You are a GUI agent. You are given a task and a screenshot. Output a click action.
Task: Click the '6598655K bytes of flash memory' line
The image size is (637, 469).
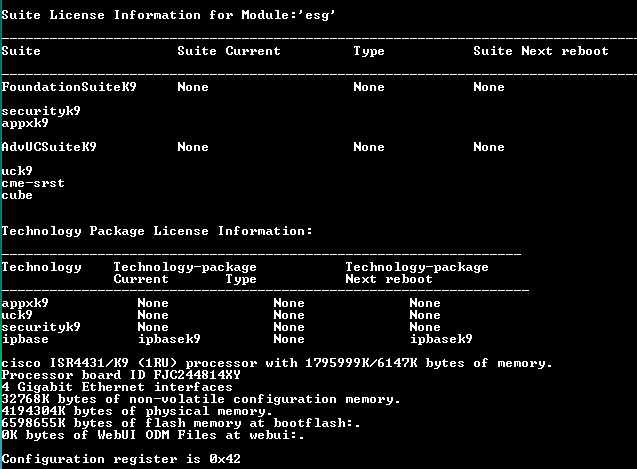181,423
